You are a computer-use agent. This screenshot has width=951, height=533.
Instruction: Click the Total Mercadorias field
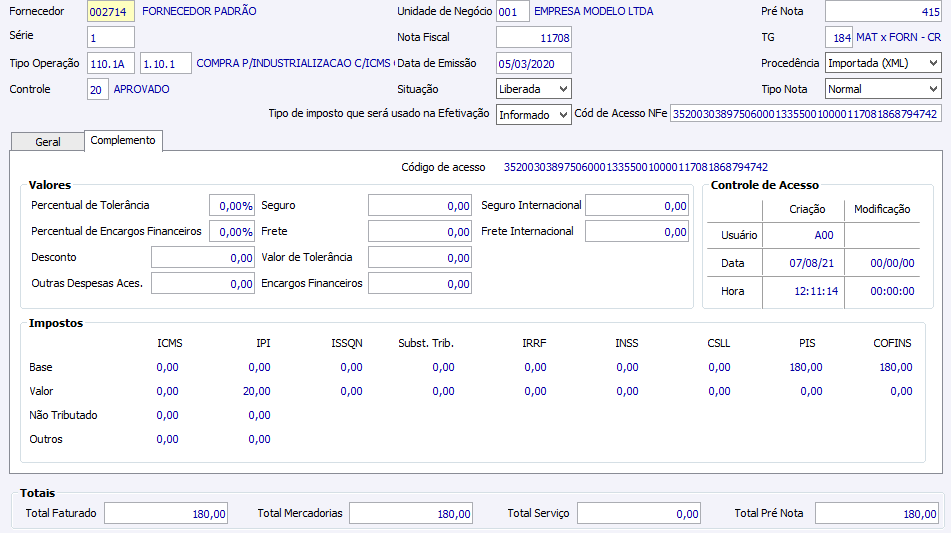point(411,514)
